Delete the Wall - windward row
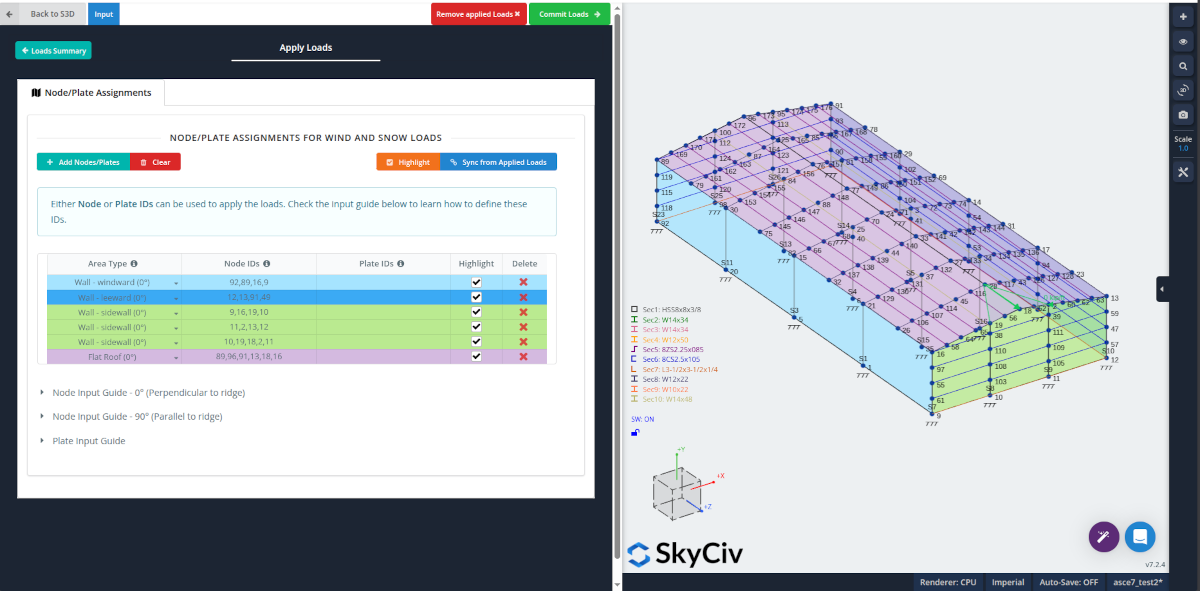Image resolution: width=1200 pixels, height=591 pixels. tap(523, 283)
